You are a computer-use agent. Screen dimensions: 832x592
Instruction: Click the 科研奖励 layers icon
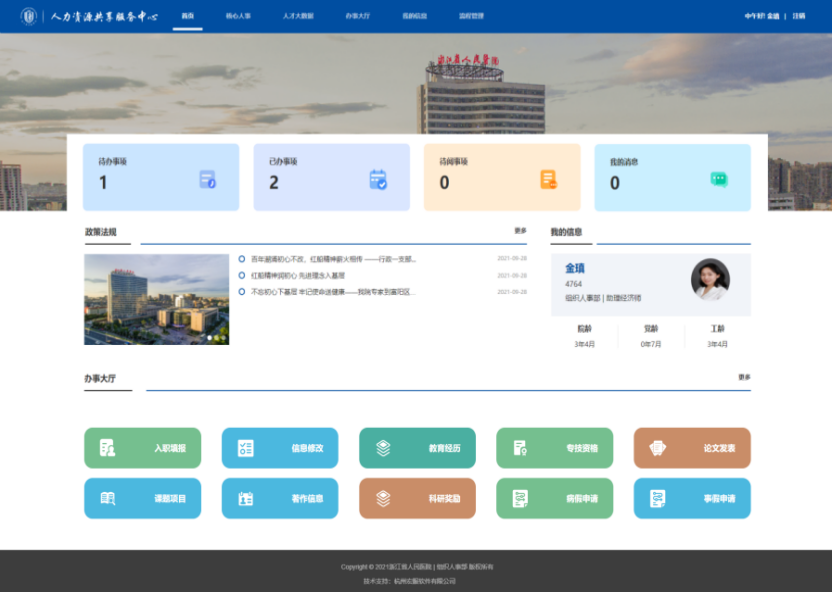pos(383,498)
